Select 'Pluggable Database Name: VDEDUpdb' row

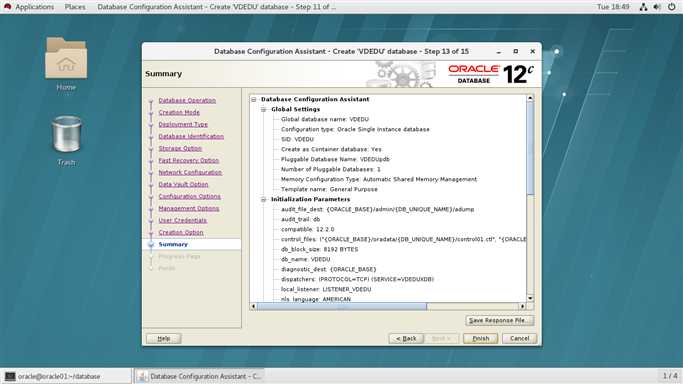pyautogui.click(x=335, y=159)
